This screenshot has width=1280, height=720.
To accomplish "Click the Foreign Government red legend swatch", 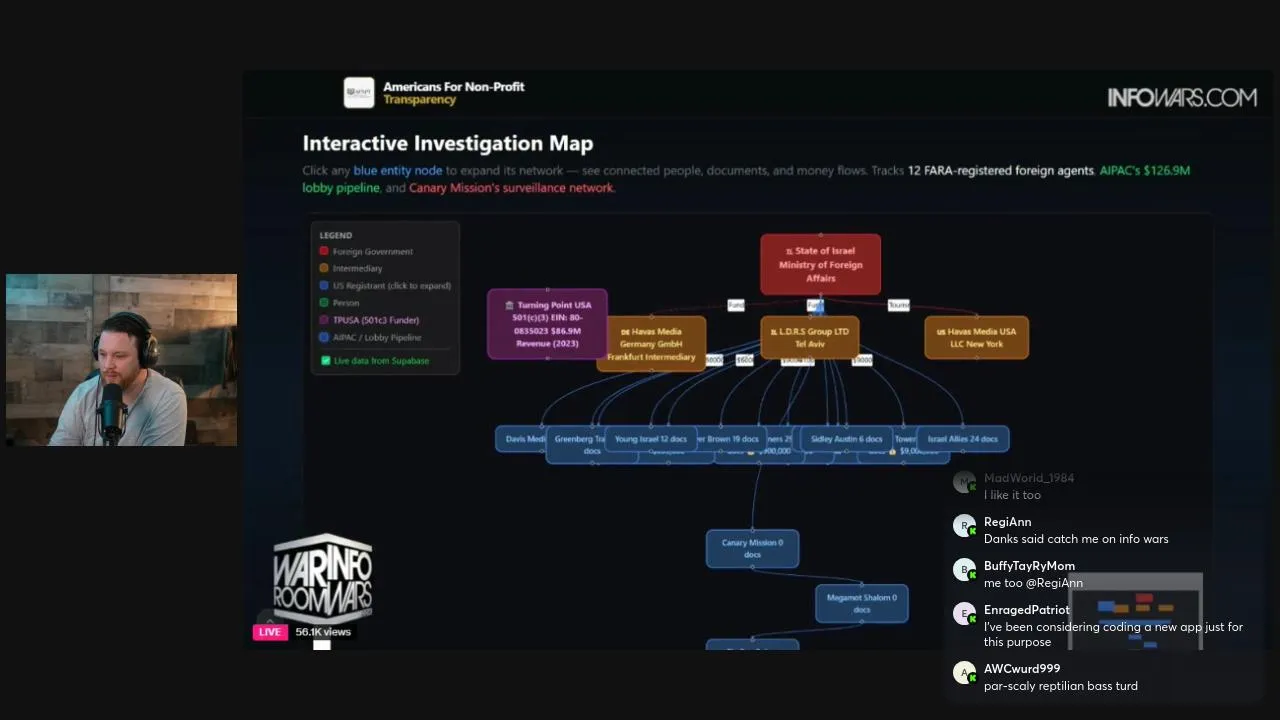I will [x=324, y=252].
